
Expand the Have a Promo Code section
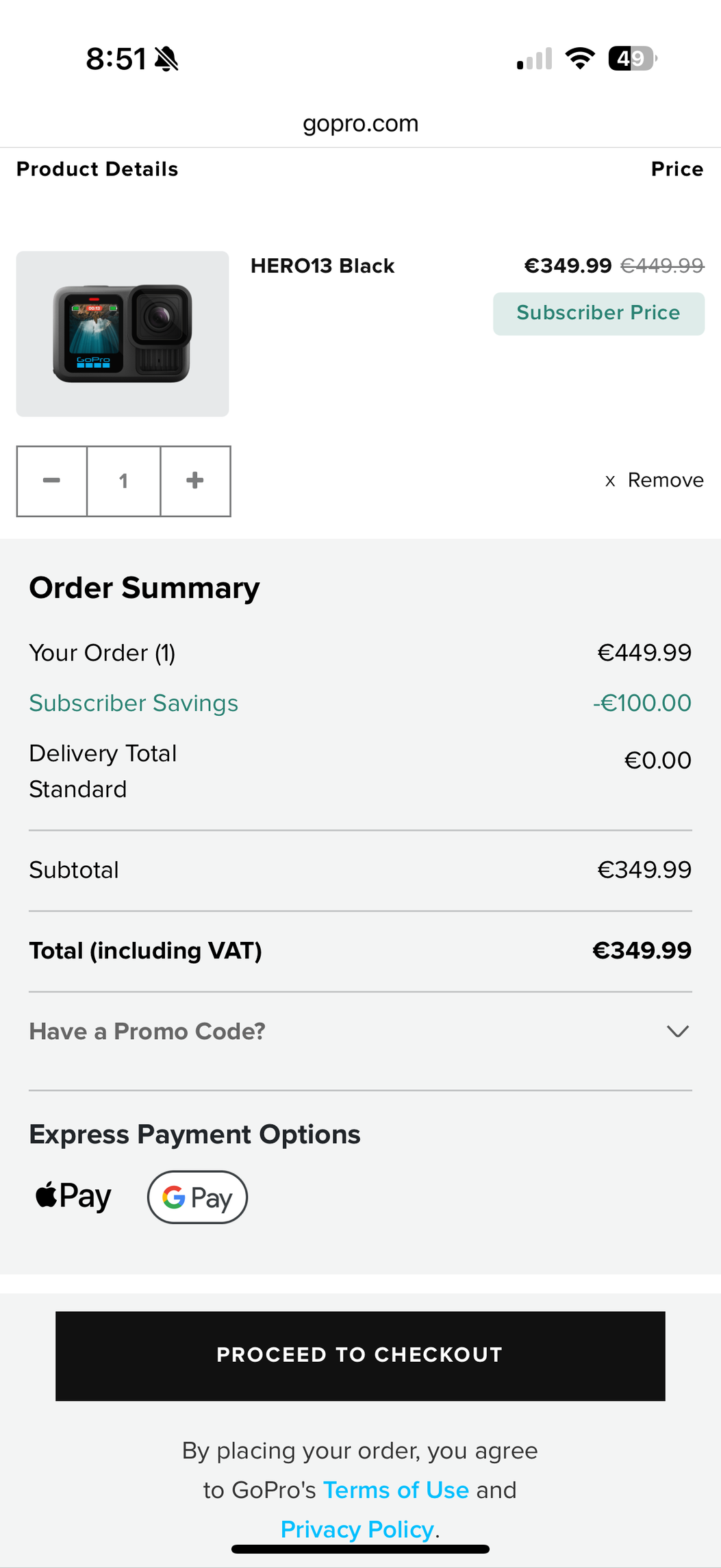(360, 1032)
